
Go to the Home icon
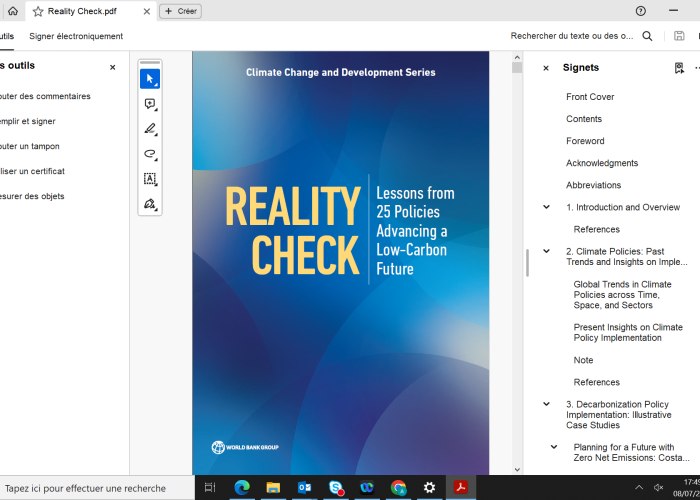(x=13, y=11)
